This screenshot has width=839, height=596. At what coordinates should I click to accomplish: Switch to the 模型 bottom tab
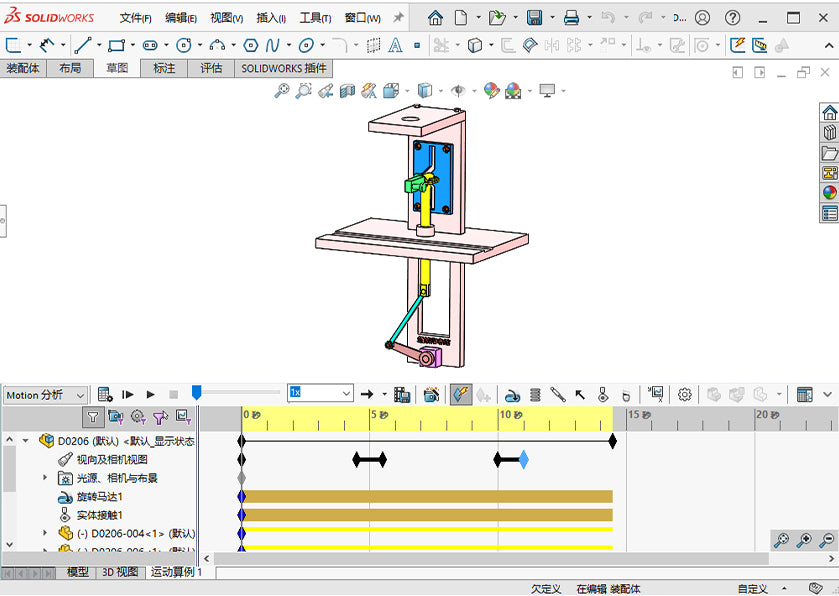(77, 572)
